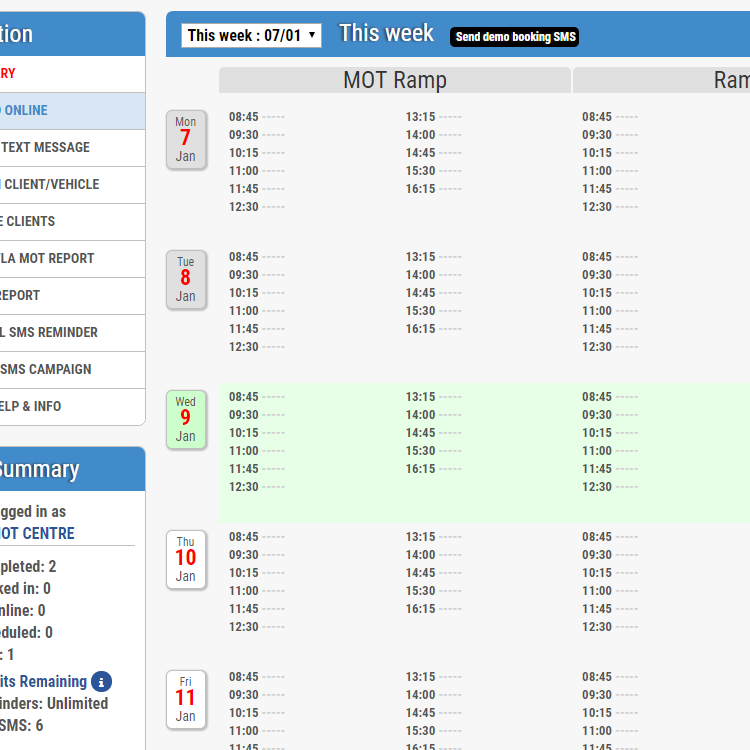
Task: Click the MOT Ramp column header
Action: pos(395,80)
